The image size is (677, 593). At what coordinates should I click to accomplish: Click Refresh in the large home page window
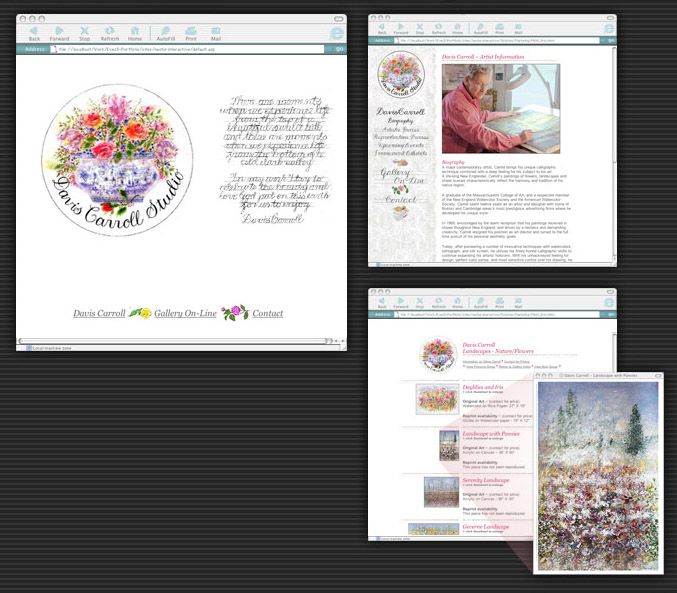tap(110, 34)
